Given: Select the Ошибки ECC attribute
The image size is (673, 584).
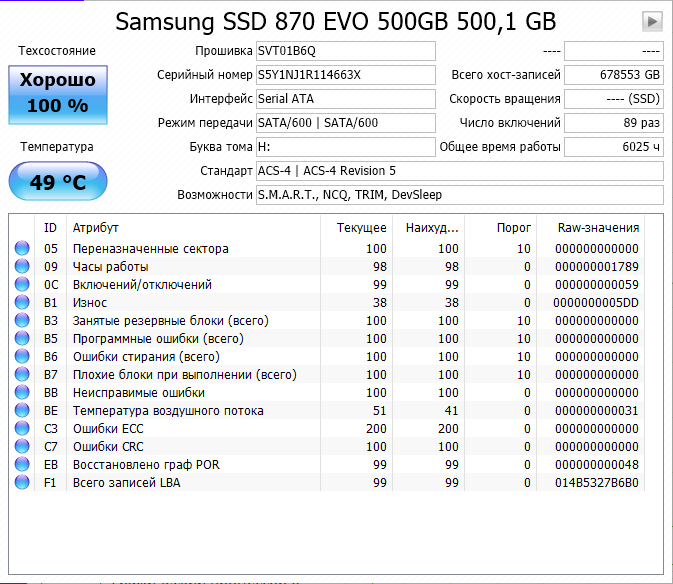Looking at the screenshot, I should [x=108, y=429].
